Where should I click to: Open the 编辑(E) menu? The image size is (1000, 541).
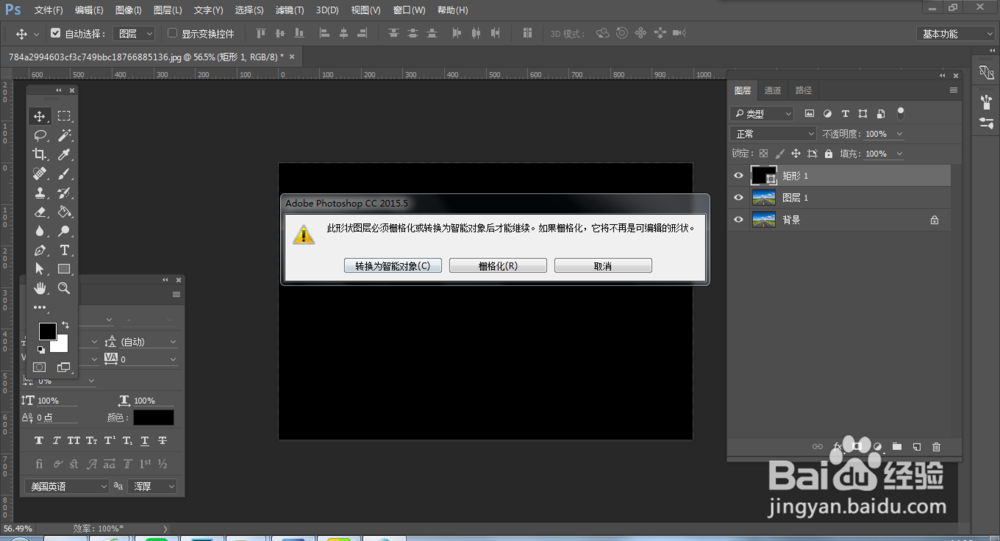[89, 10]
